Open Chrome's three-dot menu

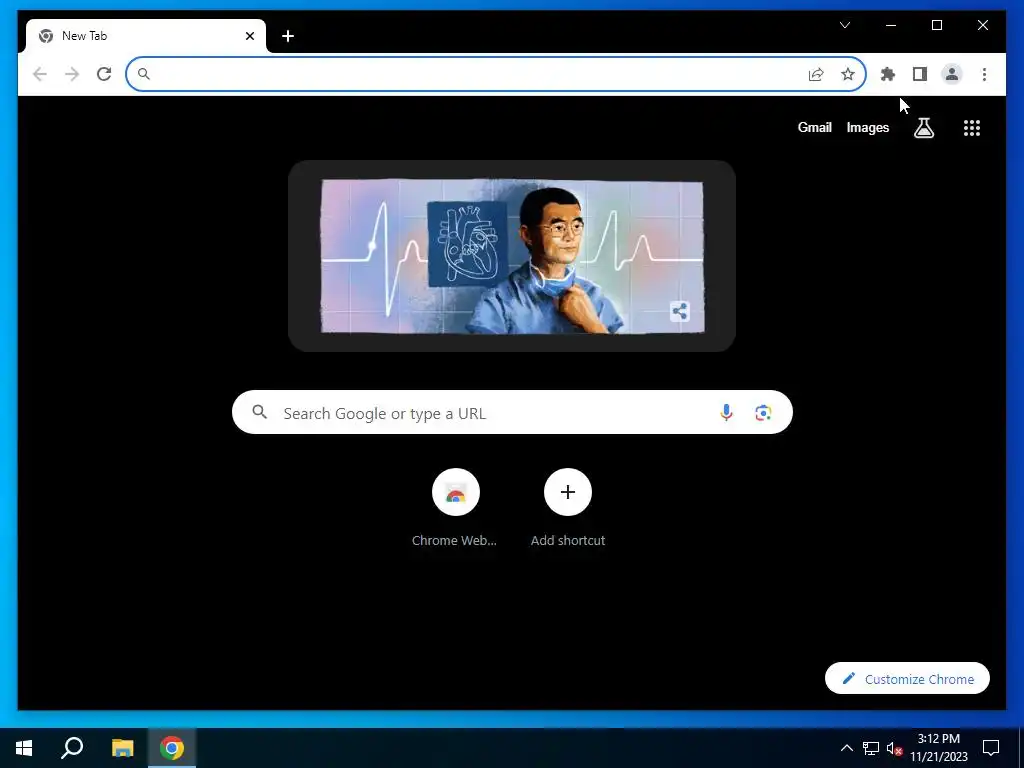pos(984,74)
